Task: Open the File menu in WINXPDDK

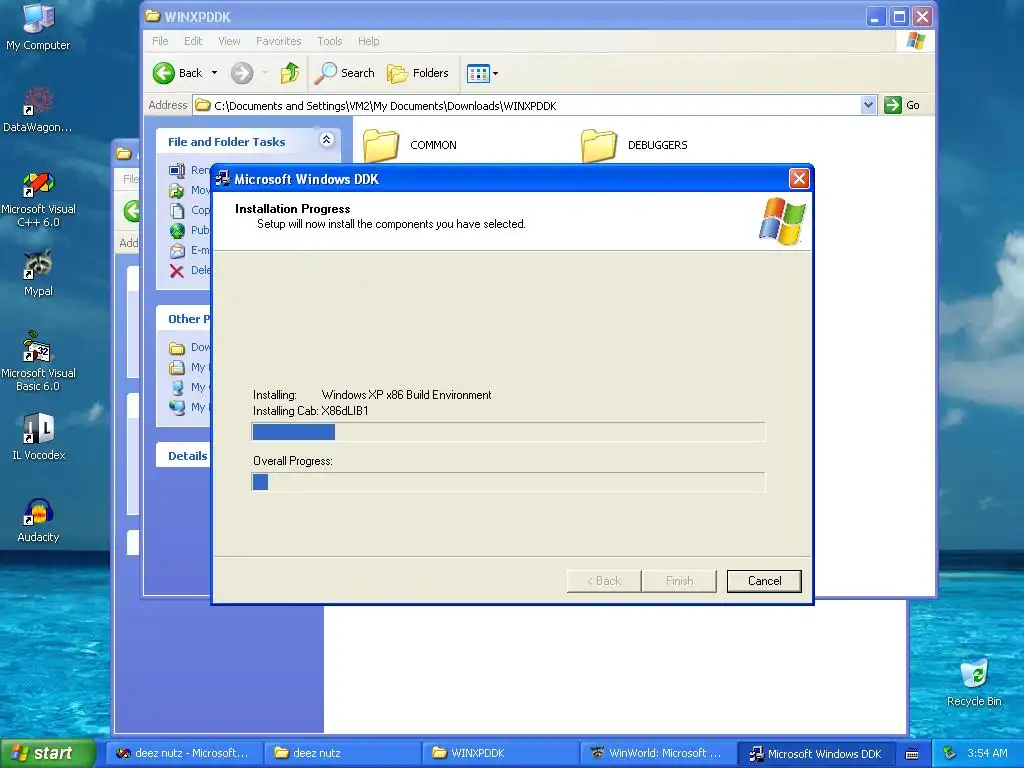Action: 160,41
